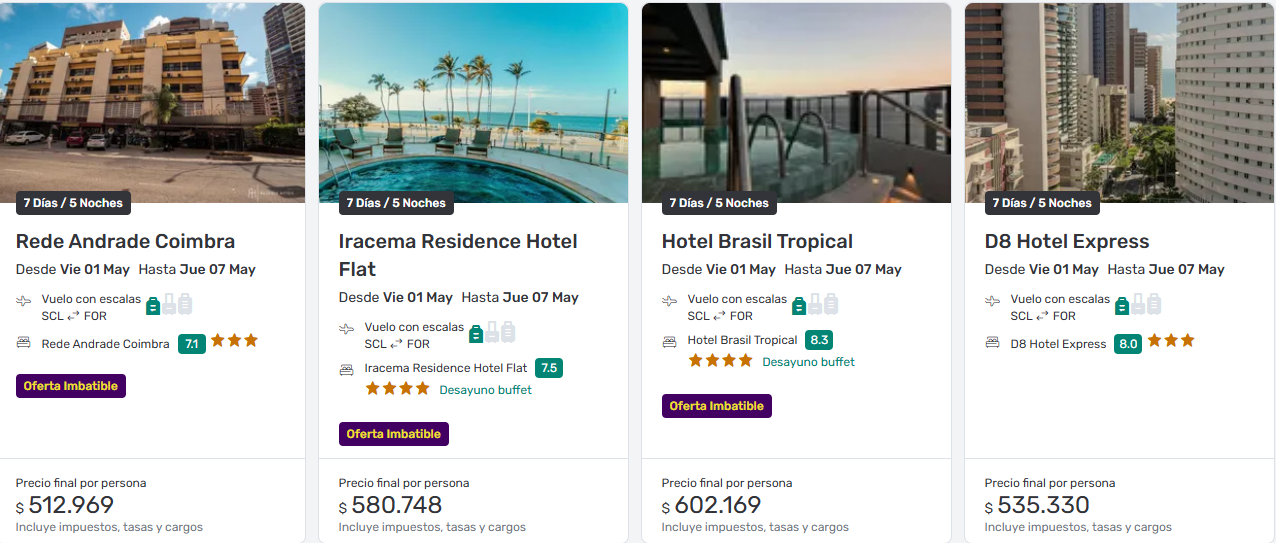The image size is (1276, 543).
Task: Open the Hotel Brasil Tropical package title
Action: (757, 241)
